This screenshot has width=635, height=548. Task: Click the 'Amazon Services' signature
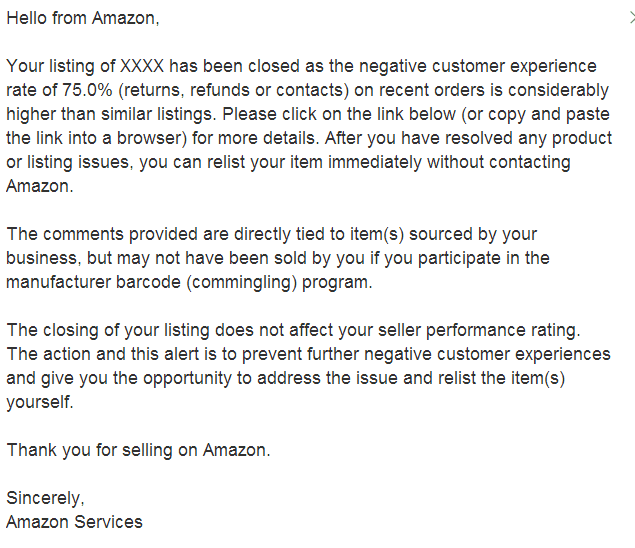(x=75, y=522)
